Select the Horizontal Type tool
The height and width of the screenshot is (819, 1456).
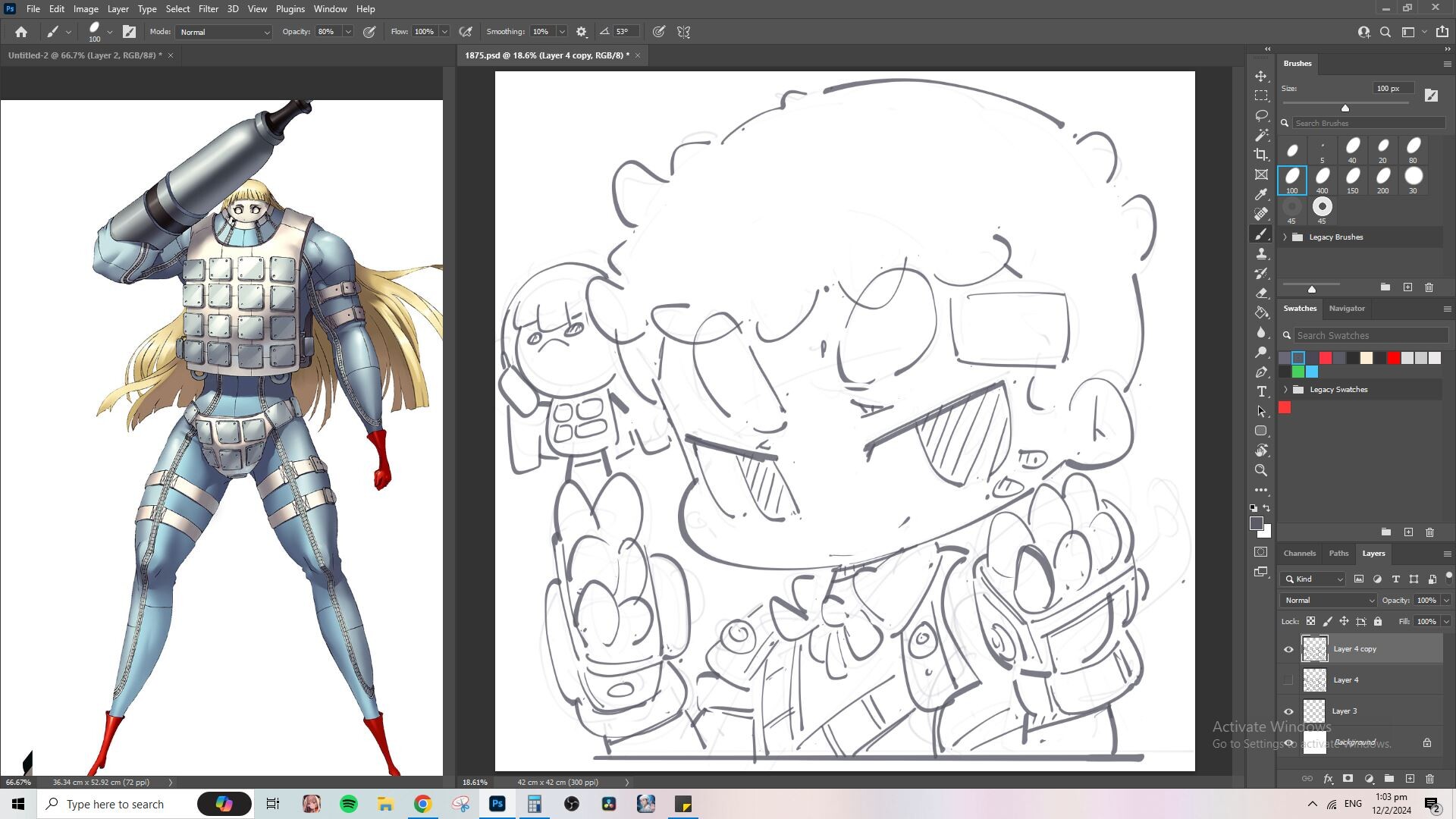[x=1261, y=391]
